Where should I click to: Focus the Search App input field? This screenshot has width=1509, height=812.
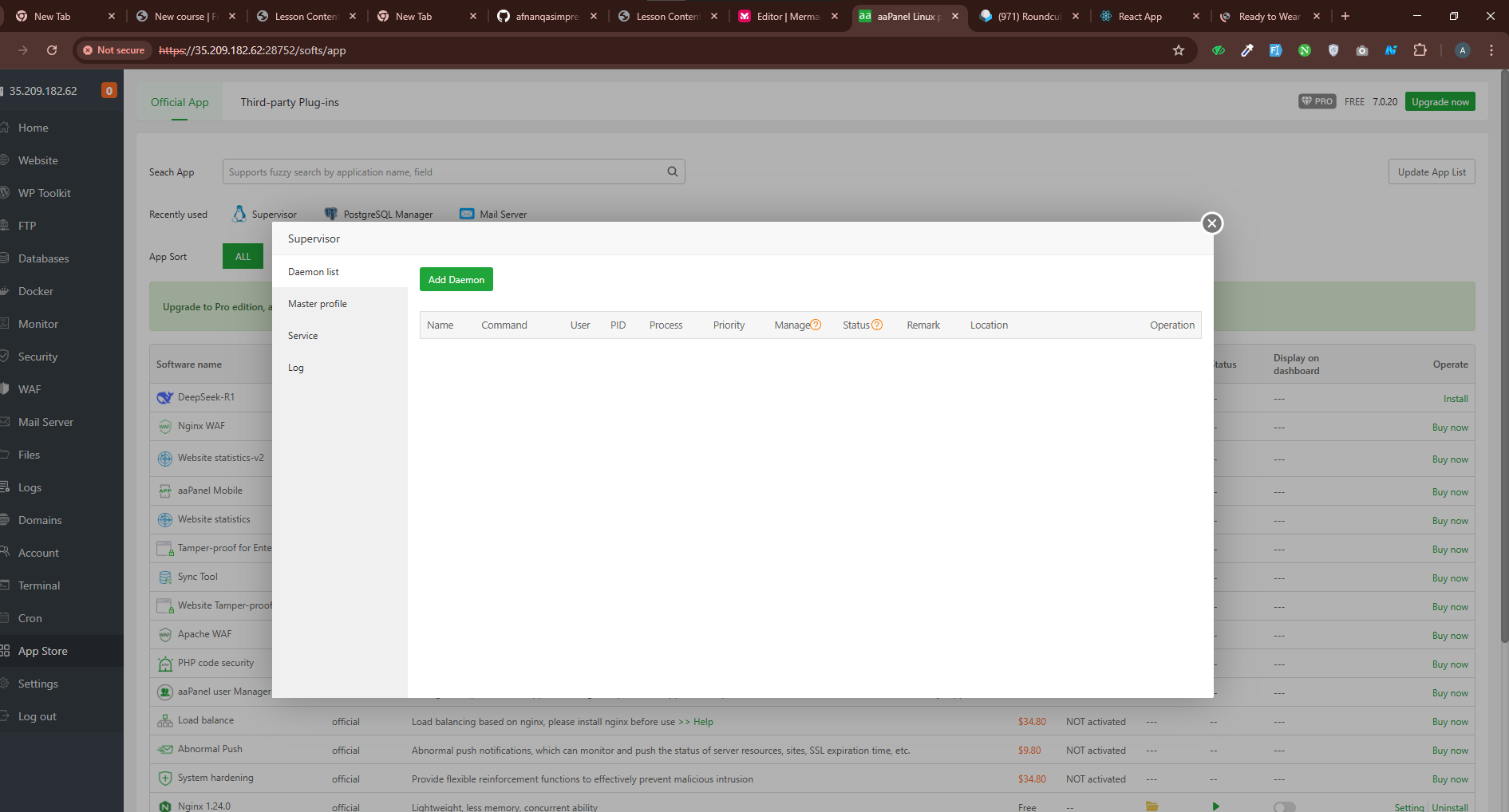click(x=453, y=171)
